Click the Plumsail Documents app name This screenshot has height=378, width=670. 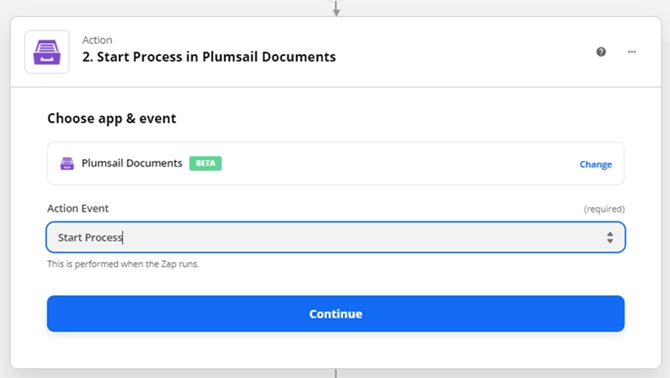tap(132, 163)
